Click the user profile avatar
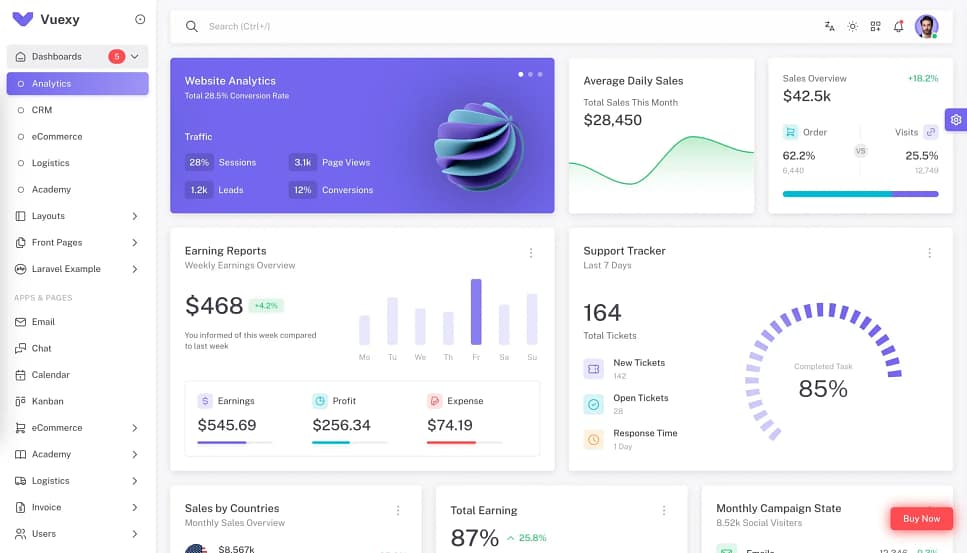967x553 pixels. [x=926, y=26]
